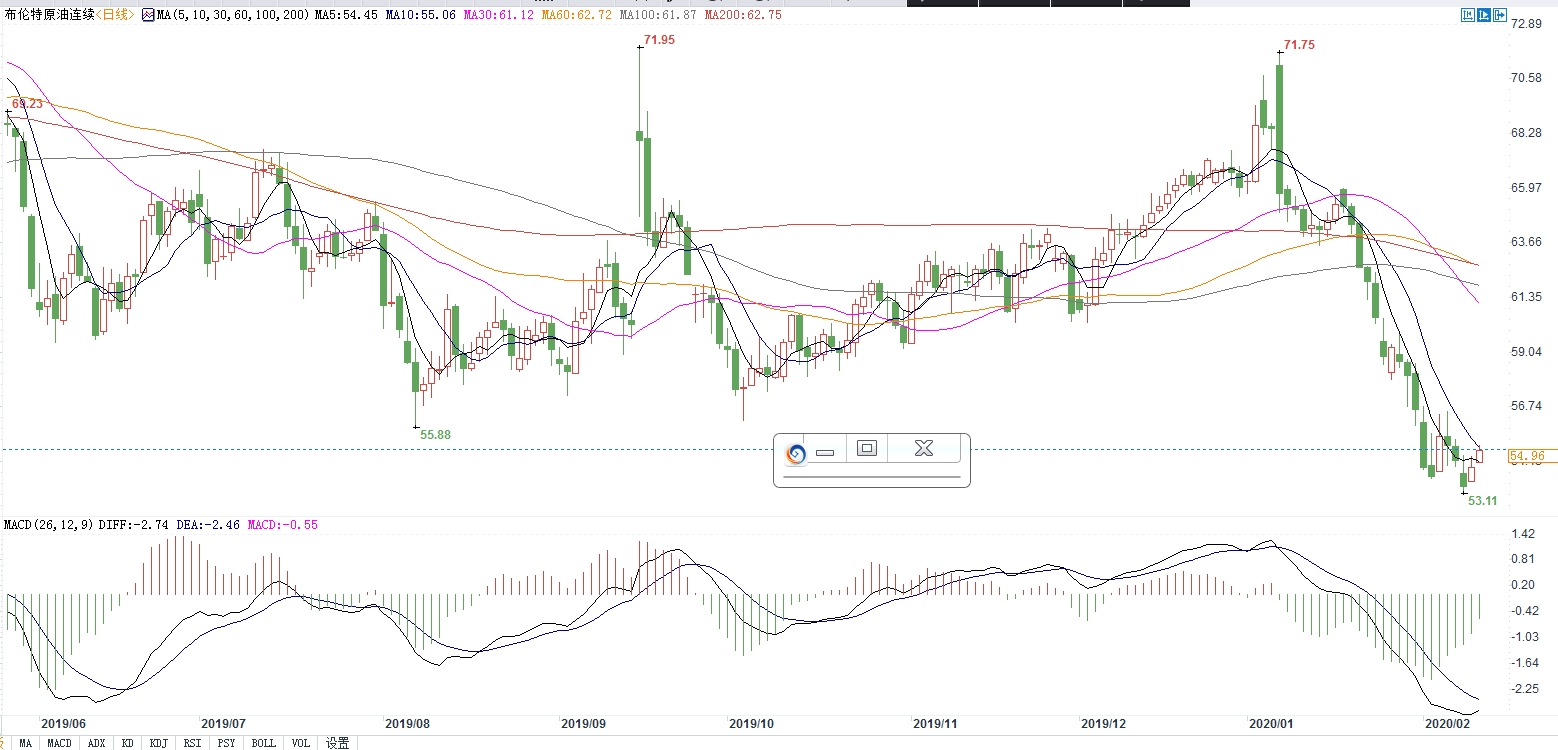Click the MA(5,10,30,60,100,200) parameters label
Viewport: 1558px width, 750px height.
[233, 15]
